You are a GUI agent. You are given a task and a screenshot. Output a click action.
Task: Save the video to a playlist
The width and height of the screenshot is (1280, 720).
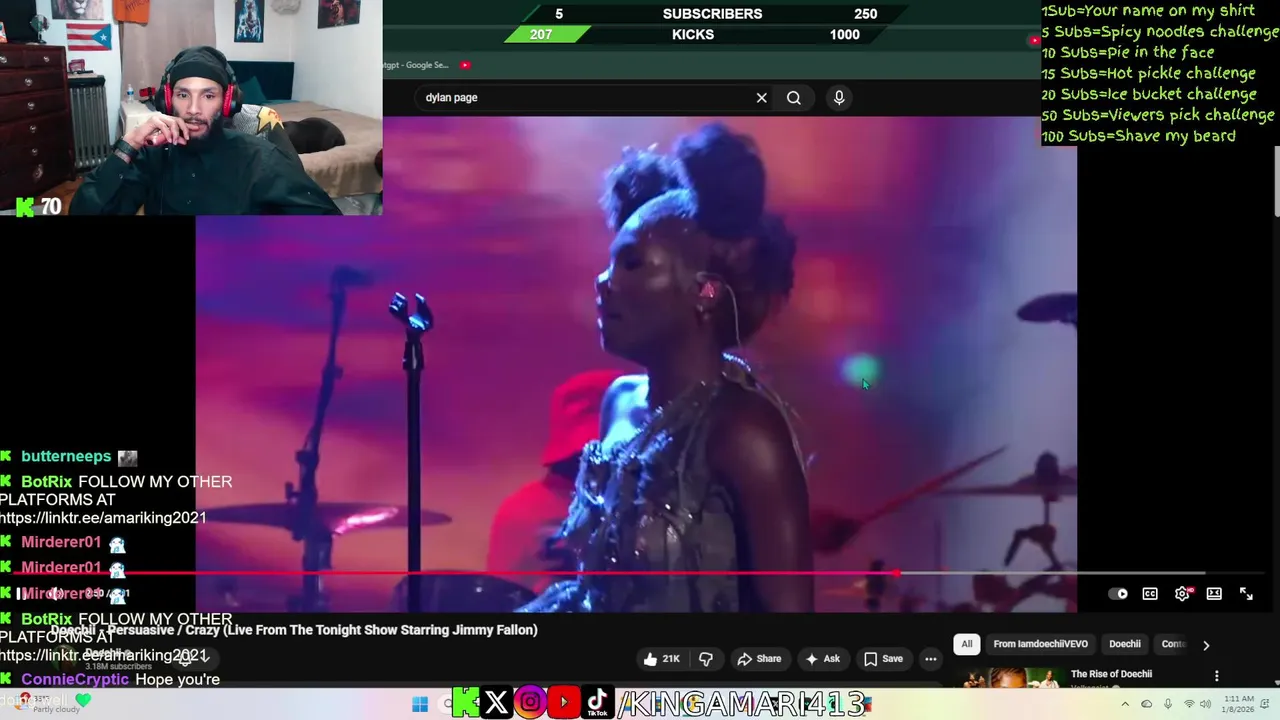[883, 659]
